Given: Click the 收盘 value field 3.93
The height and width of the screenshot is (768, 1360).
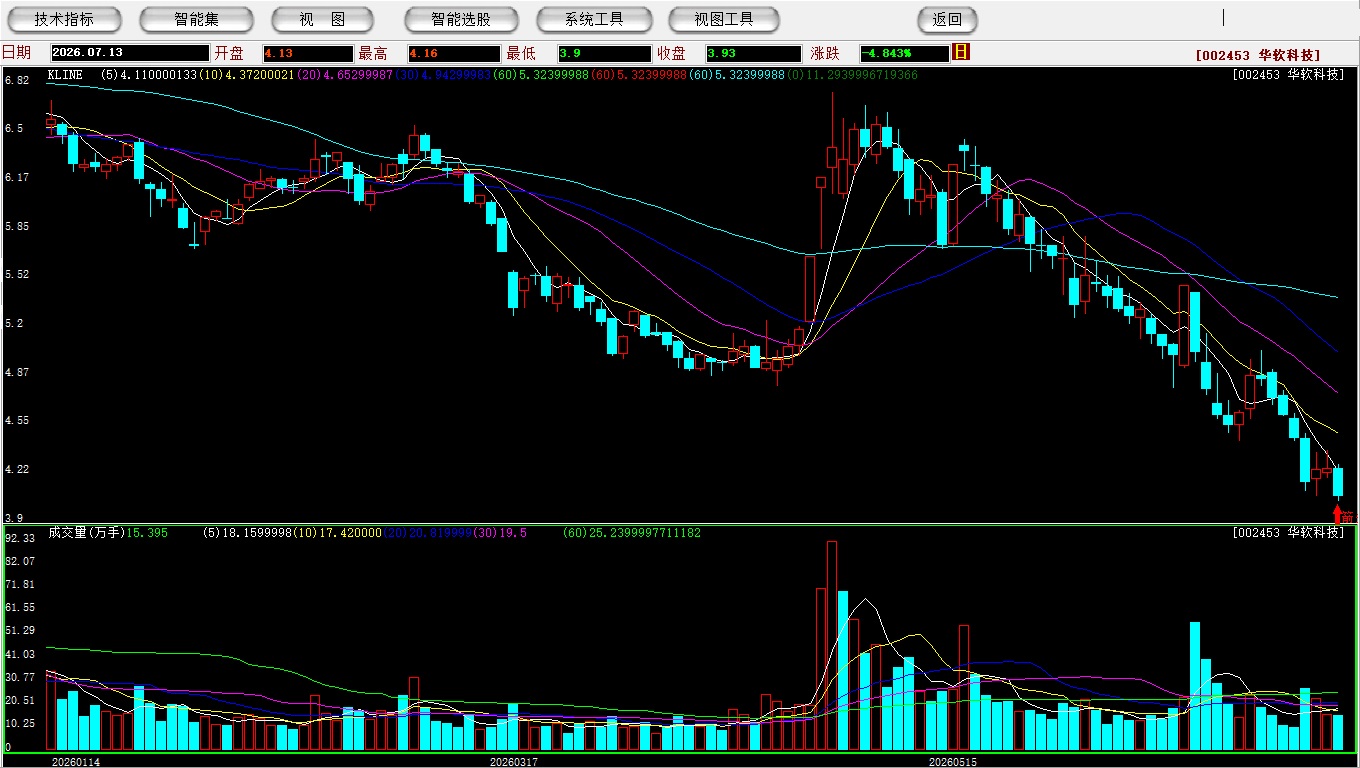Looking at the screenshot, I should pyautogui.click(x=753, y=53).
